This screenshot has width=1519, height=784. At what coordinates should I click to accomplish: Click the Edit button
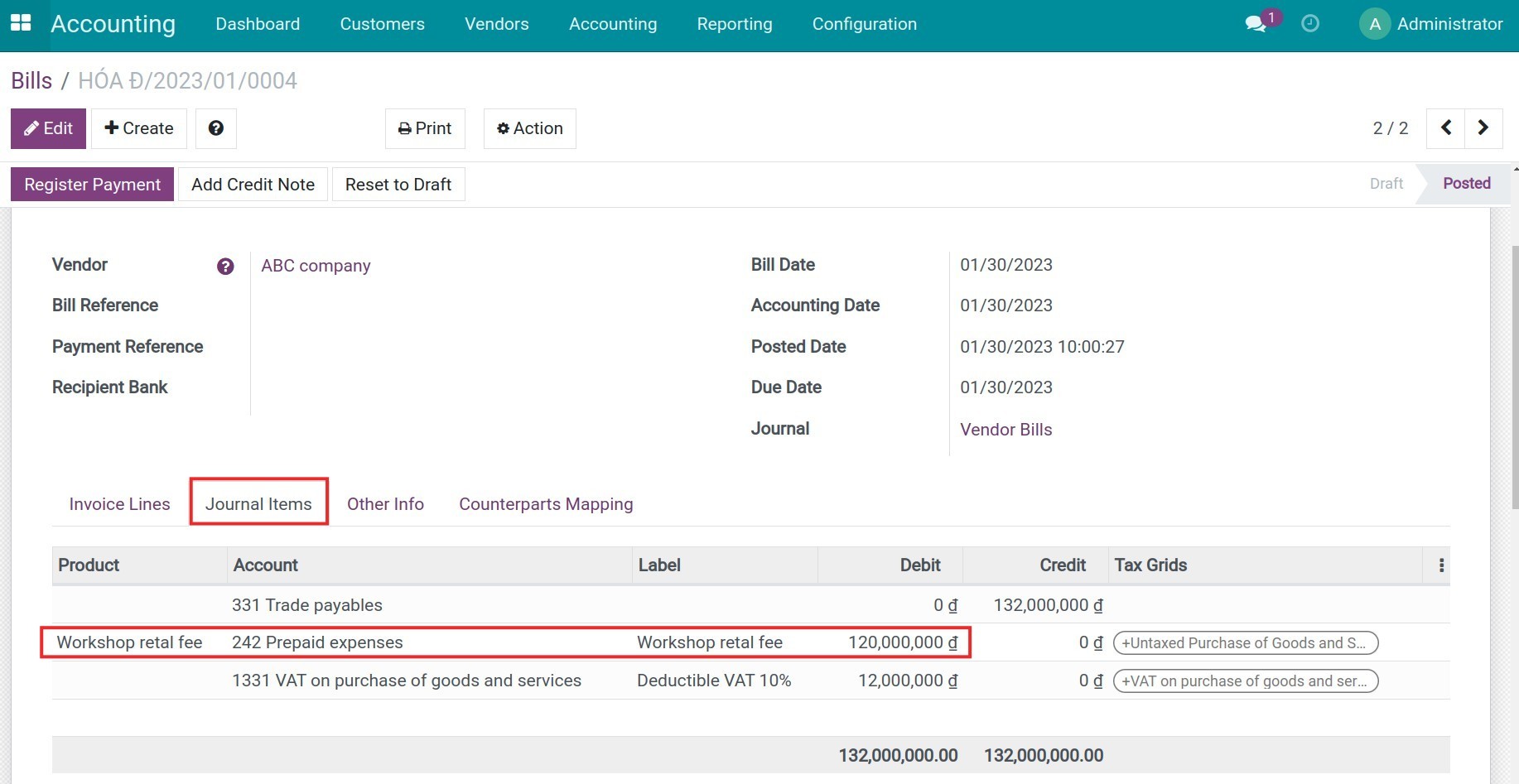coord(48,128)
